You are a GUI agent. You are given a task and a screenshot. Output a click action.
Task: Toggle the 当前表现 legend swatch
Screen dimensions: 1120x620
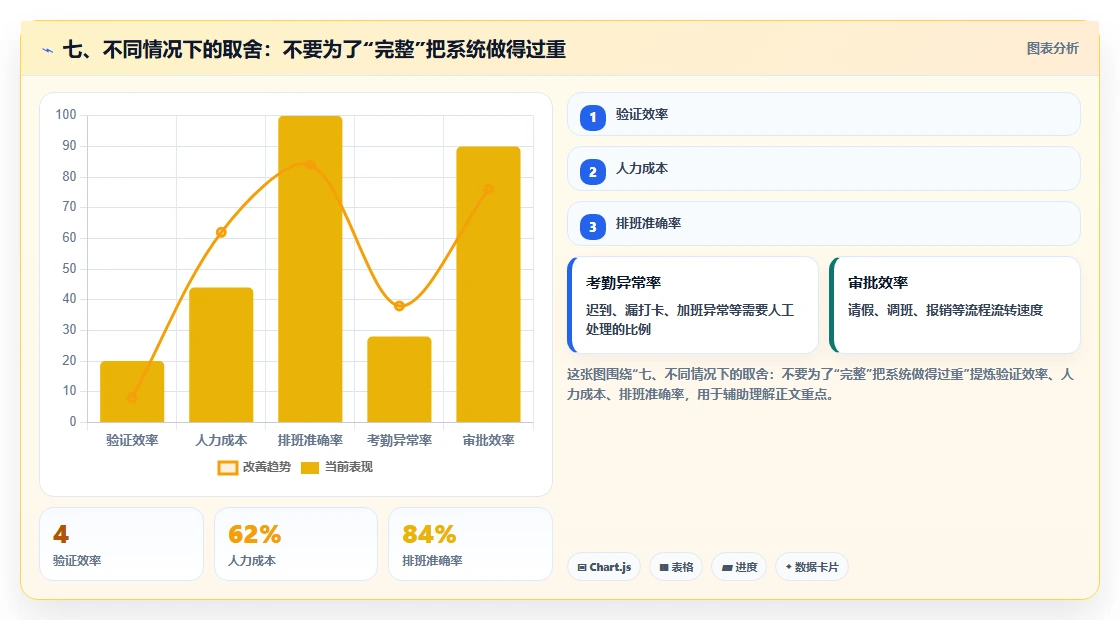click(x=309, y=468)
